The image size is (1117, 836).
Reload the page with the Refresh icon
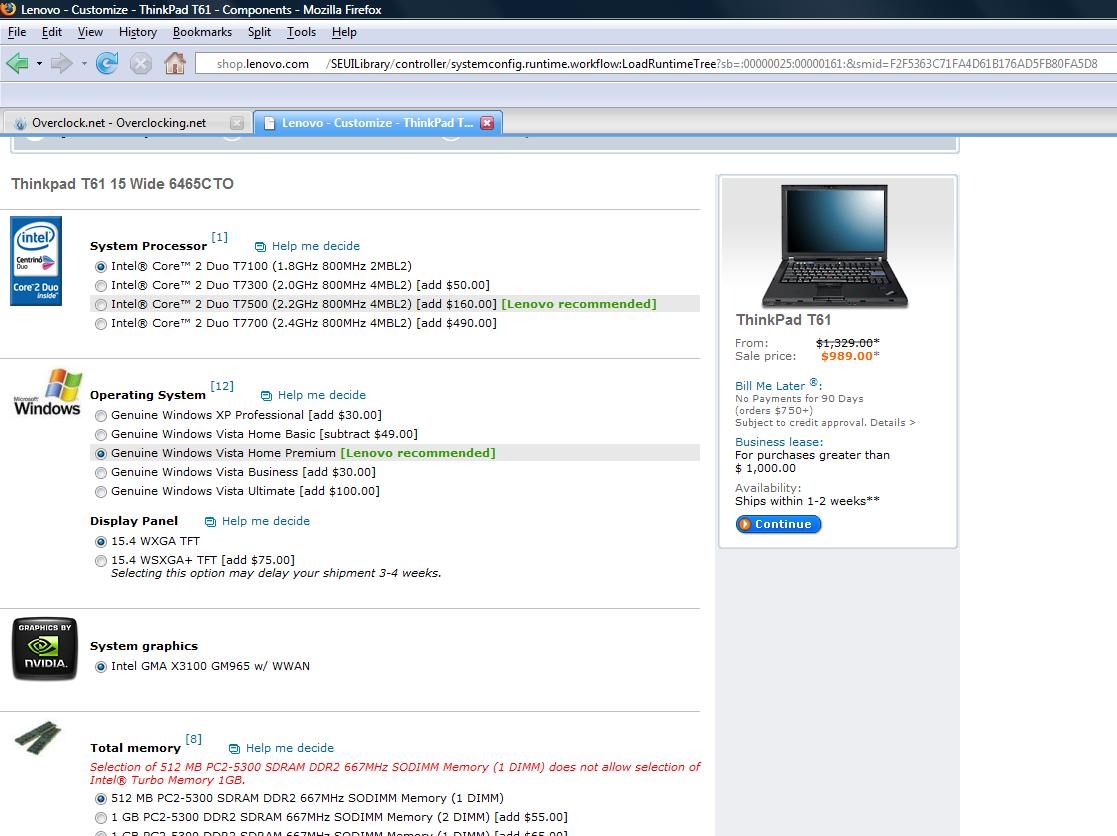[107, 63]
